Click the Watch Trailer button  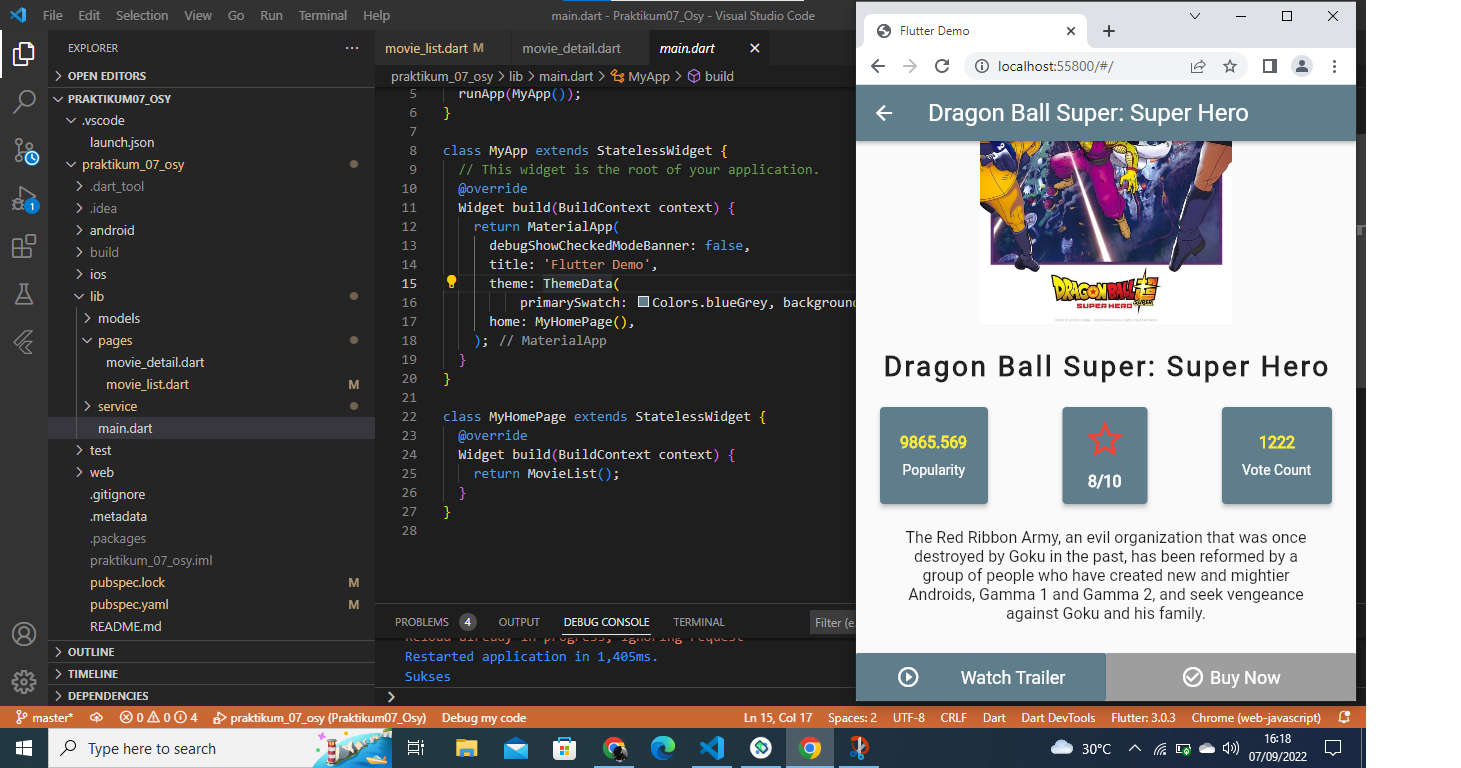coord(981,677)
